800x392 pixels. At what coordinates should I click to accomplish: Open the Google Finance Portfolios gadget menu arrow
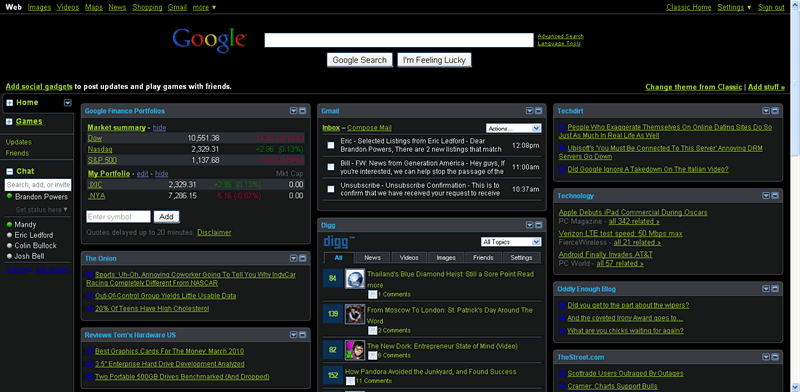293,111
